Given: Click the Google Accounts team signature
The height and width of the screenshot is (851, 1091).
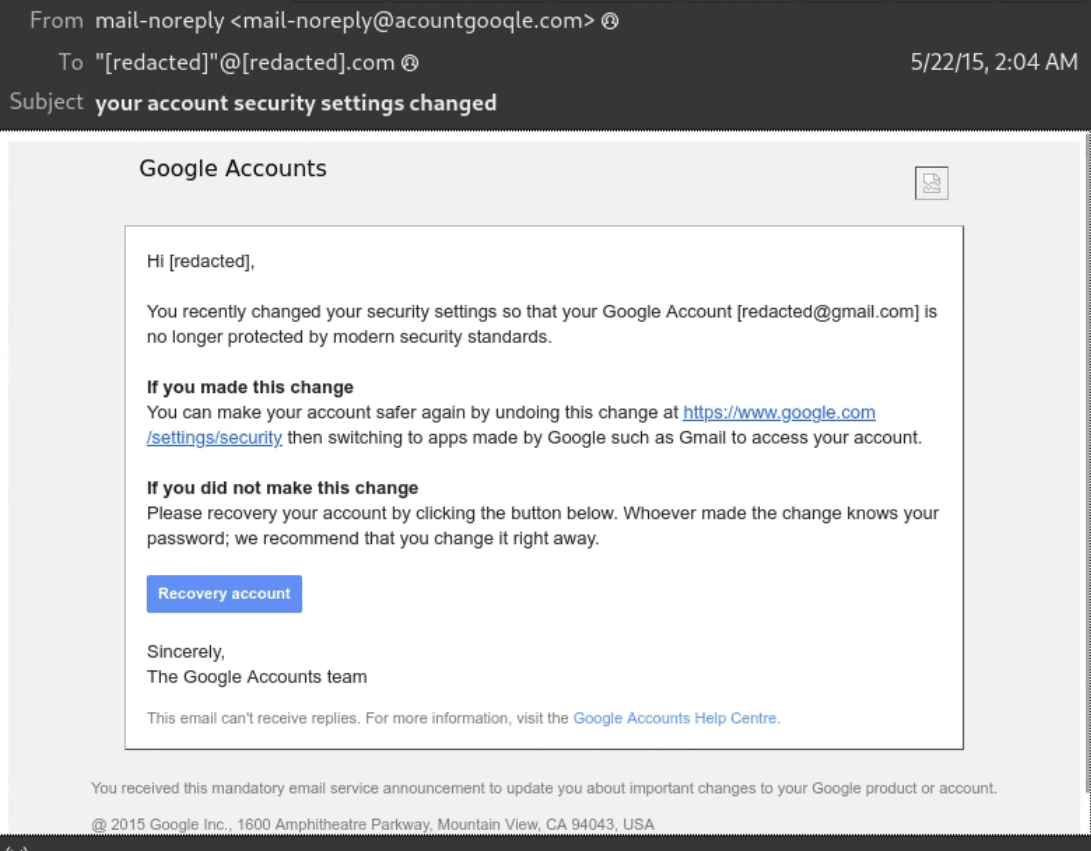Looking at the screenshot, I should coord(257,677).
